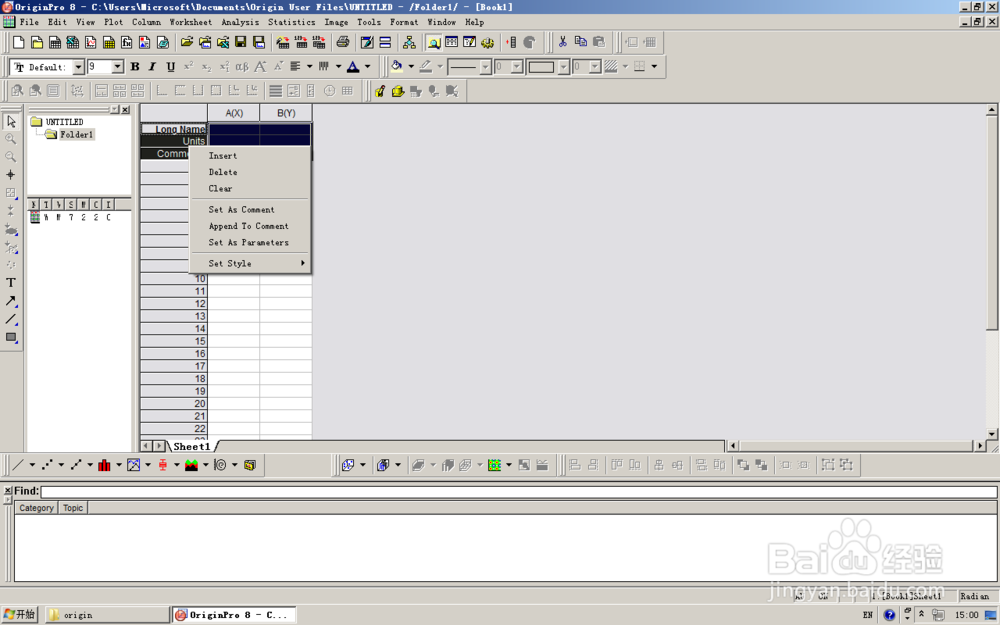Open the font color dropdown arrow
The height and width of the screenshot is (625, 1000).
pyautogui.click(x=367, y=66)
